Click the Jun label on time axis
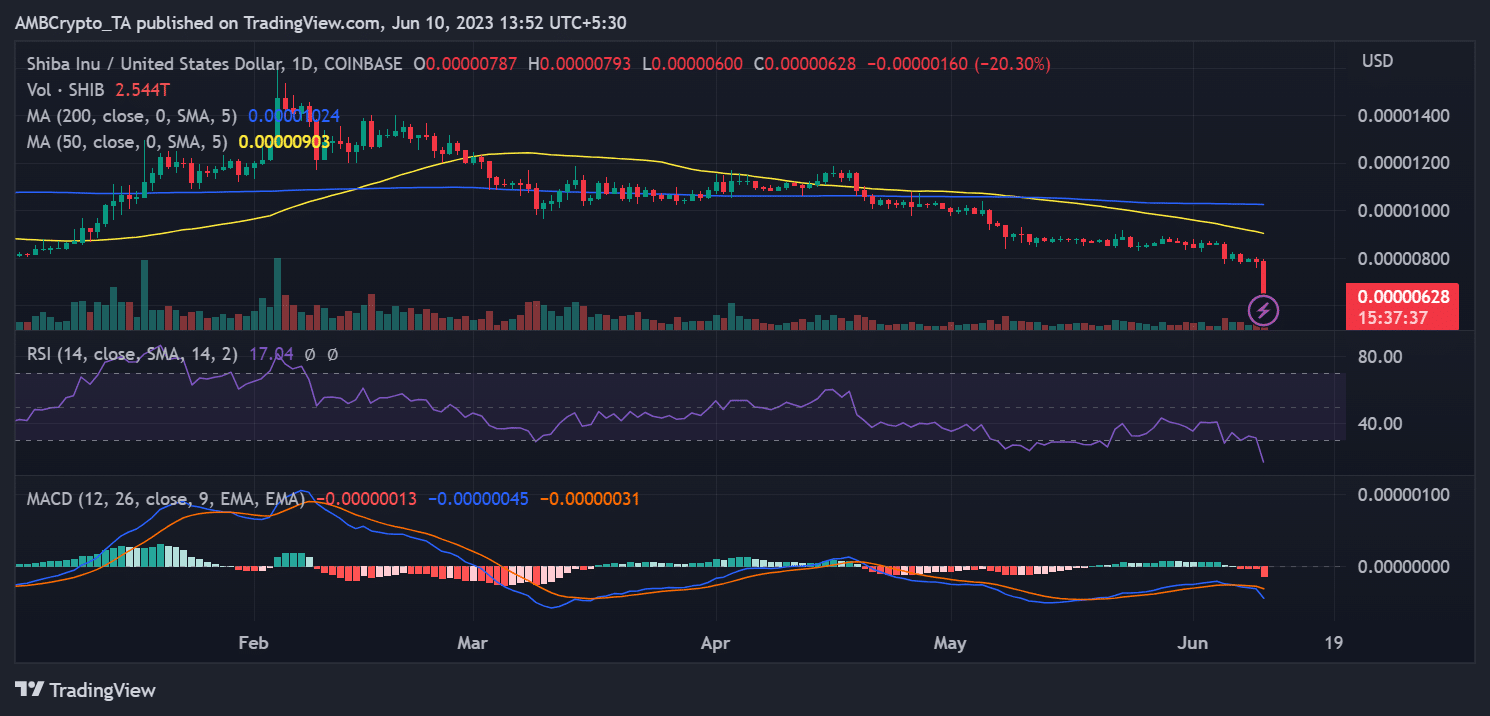Screen dimensions: 1490x716 pyautogui.click(x=1194, y=643)
